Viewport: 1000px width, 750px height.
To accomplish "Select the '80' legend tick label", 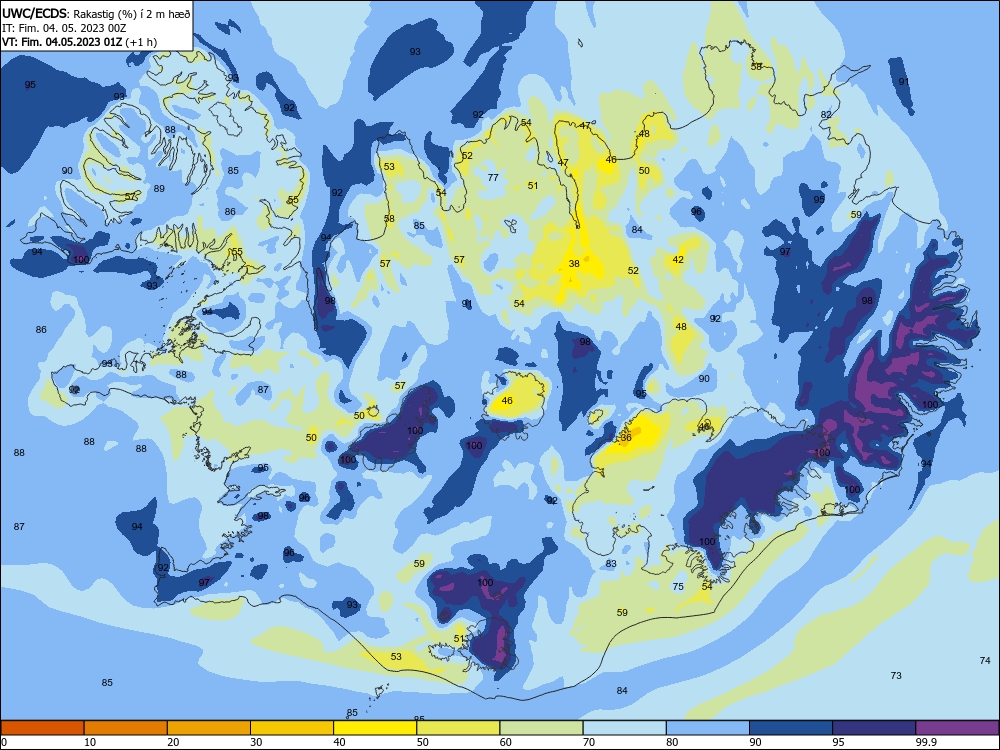I will (x=672, y=742).
